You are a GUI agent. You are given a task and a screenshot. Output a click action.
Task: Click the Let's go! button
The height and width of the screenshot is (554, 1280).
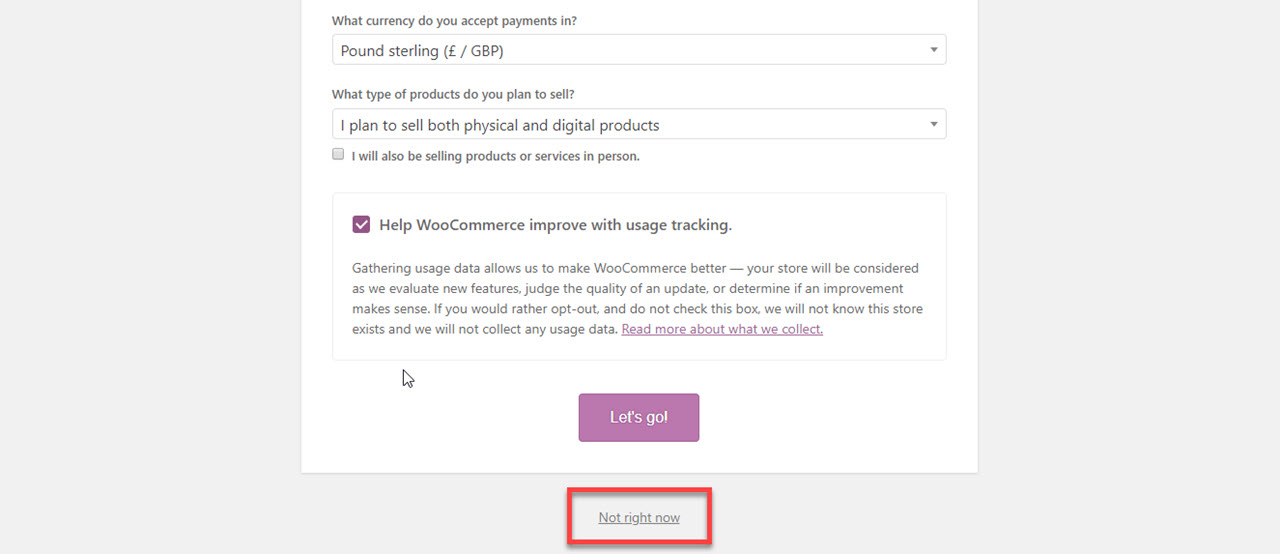tap(639, 417)
